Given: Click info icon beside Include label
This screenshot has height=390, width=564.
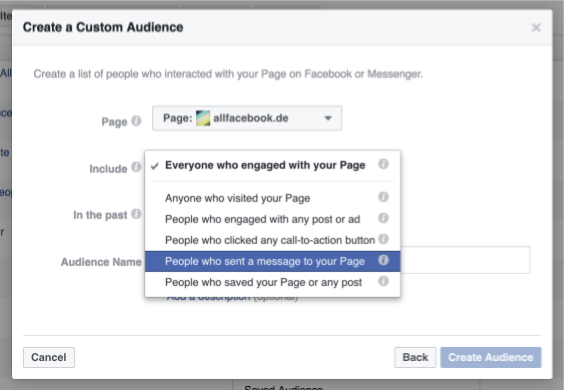Looking at the screenshot, I should click(136, 167).
